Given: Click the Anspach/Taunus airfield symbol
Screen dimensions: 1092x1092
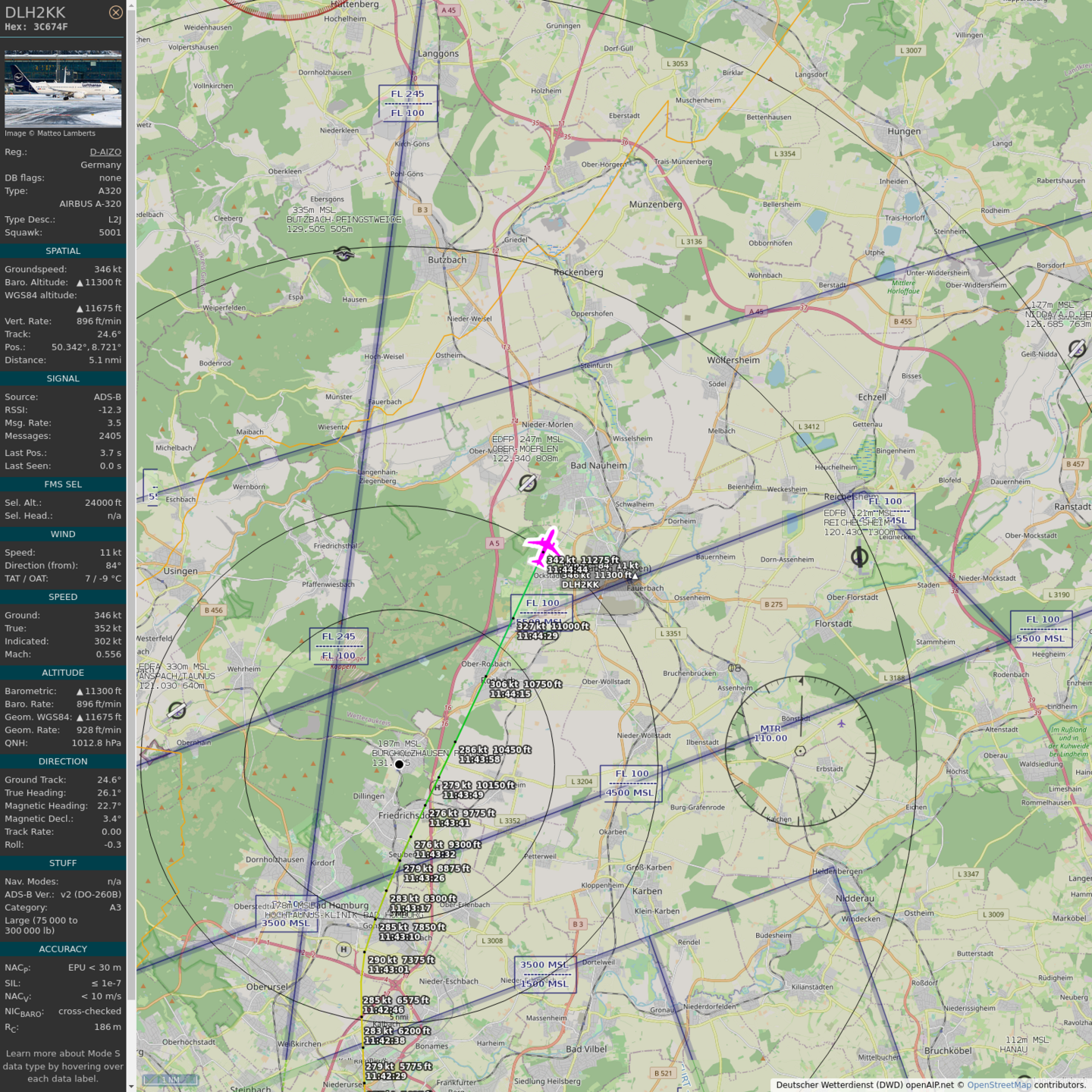Looking at the screenshot, I should 177,710.
